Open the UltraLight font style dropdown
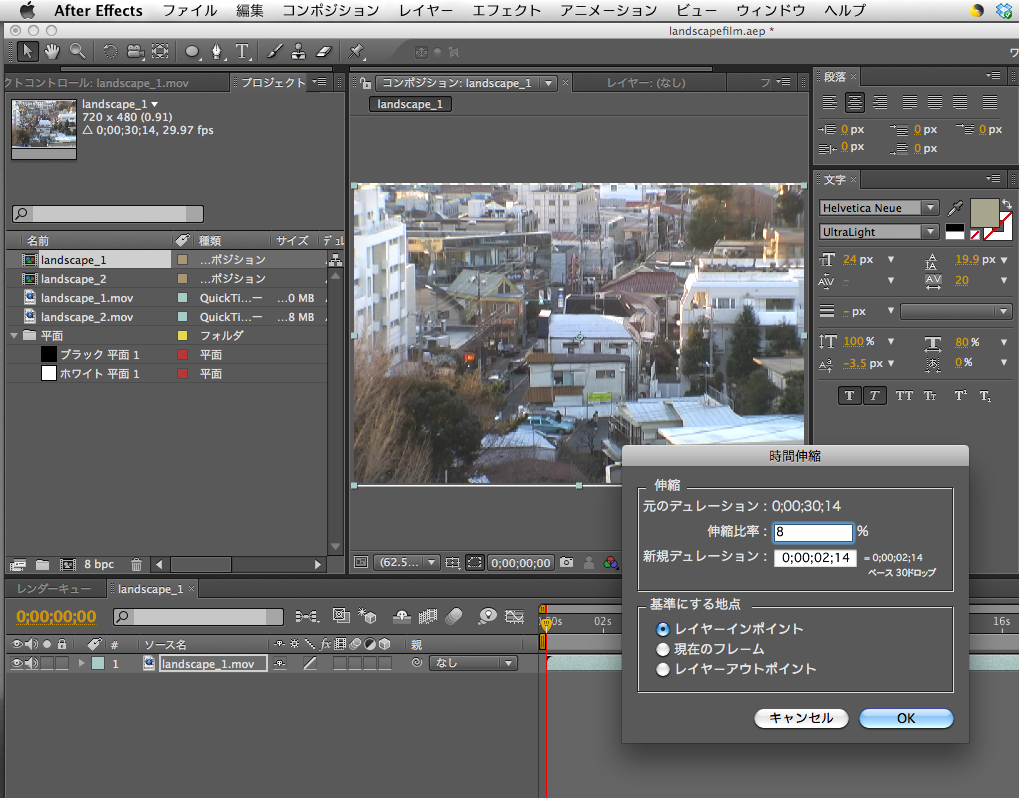 click(879, 232)
